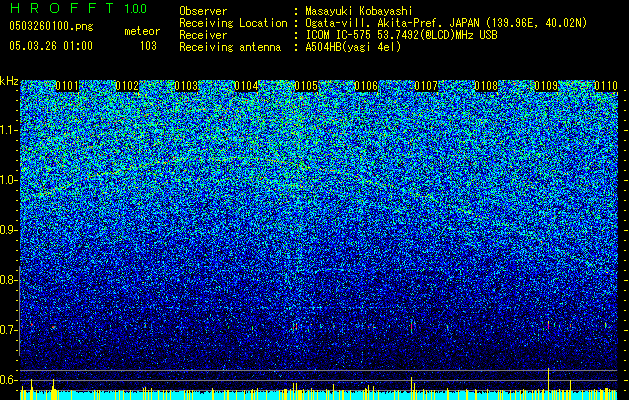Viewport: 629px width, 400px height.
Task: Click the 1.0 kHz axis label
Action: click(x=8, y=180)
